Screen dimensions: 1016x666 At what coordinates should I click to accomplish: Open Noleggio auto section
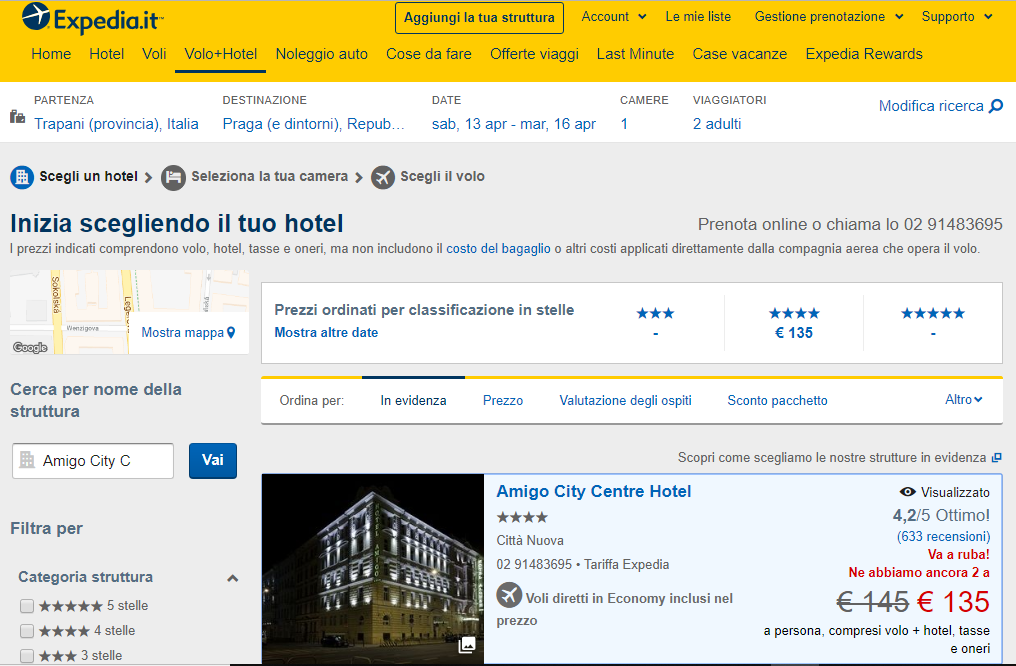coord(321,54)
